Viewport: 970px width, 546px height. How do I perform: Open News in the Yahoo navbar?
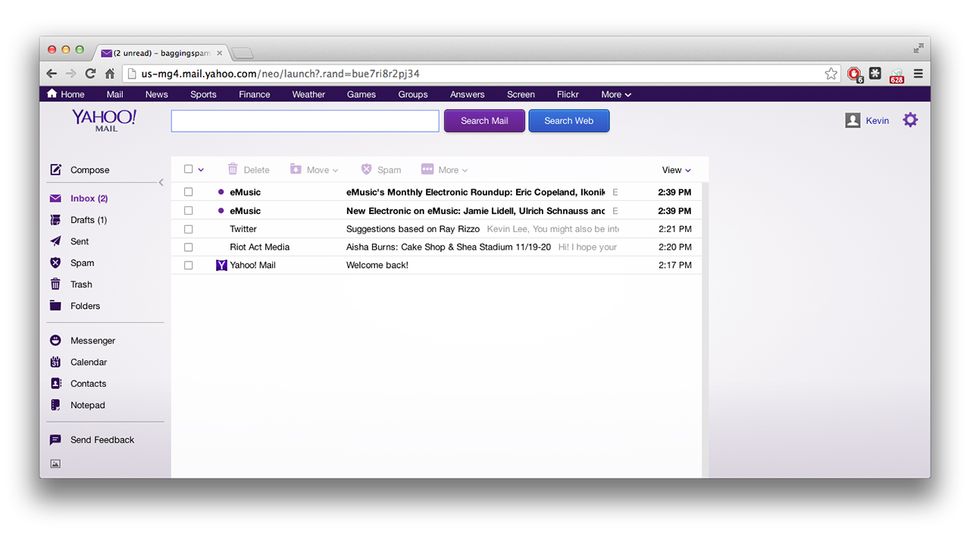(x=157, y=95)
